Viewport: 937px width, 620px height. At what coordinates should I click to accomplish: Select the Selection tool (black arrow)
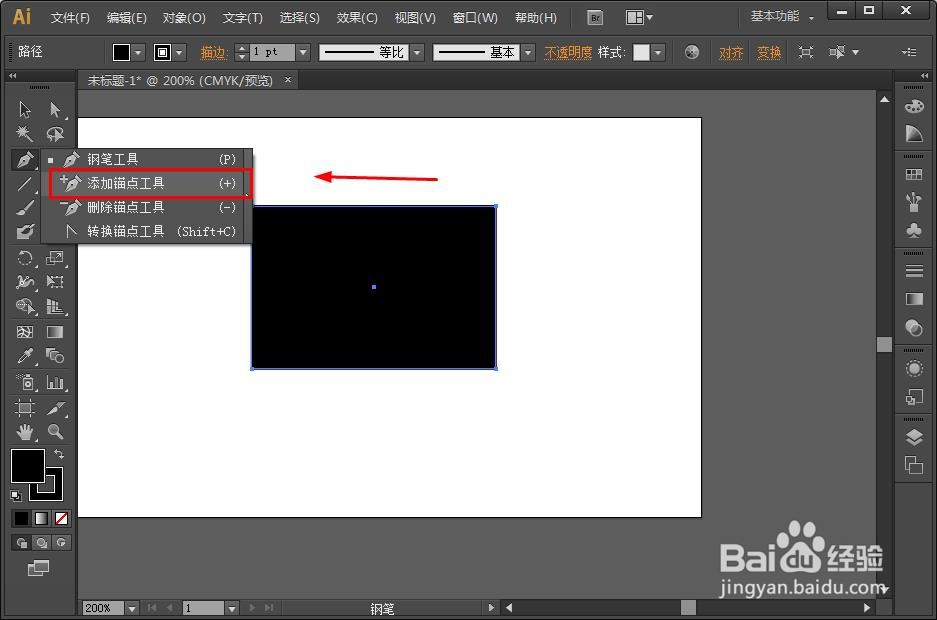(x=25, y=110)
